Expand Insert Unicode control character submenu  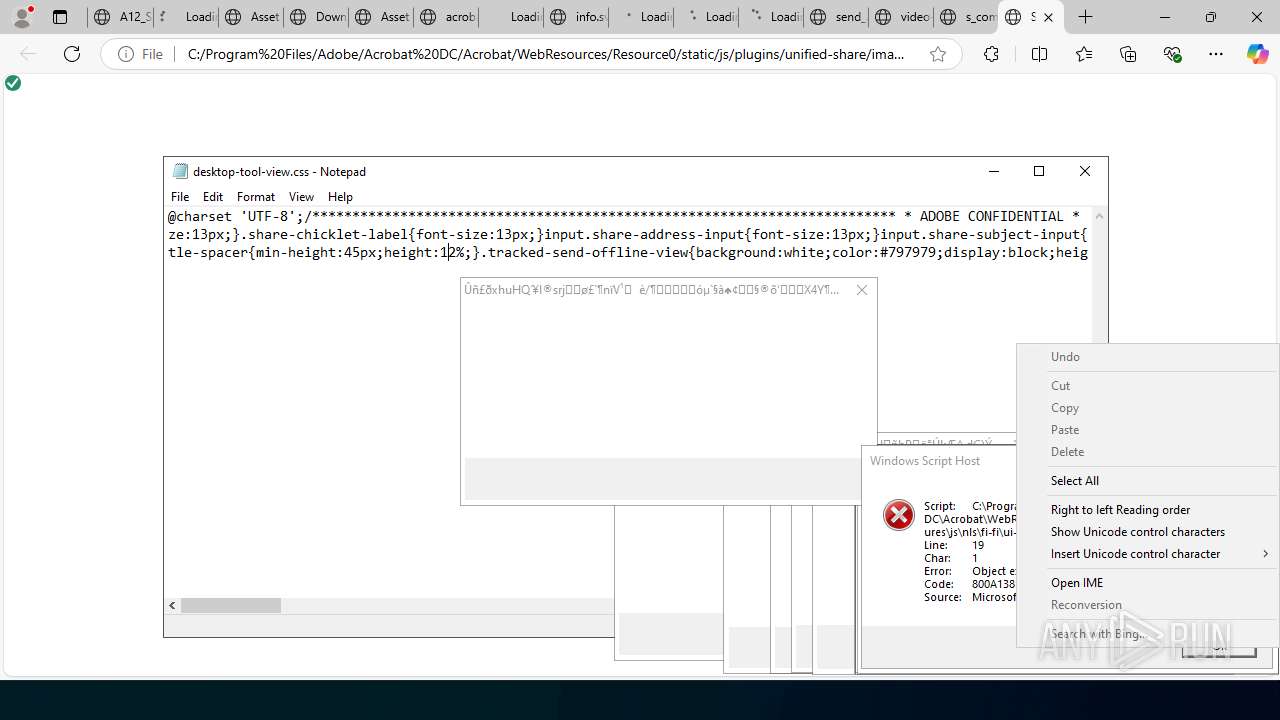pos(1148,554)
